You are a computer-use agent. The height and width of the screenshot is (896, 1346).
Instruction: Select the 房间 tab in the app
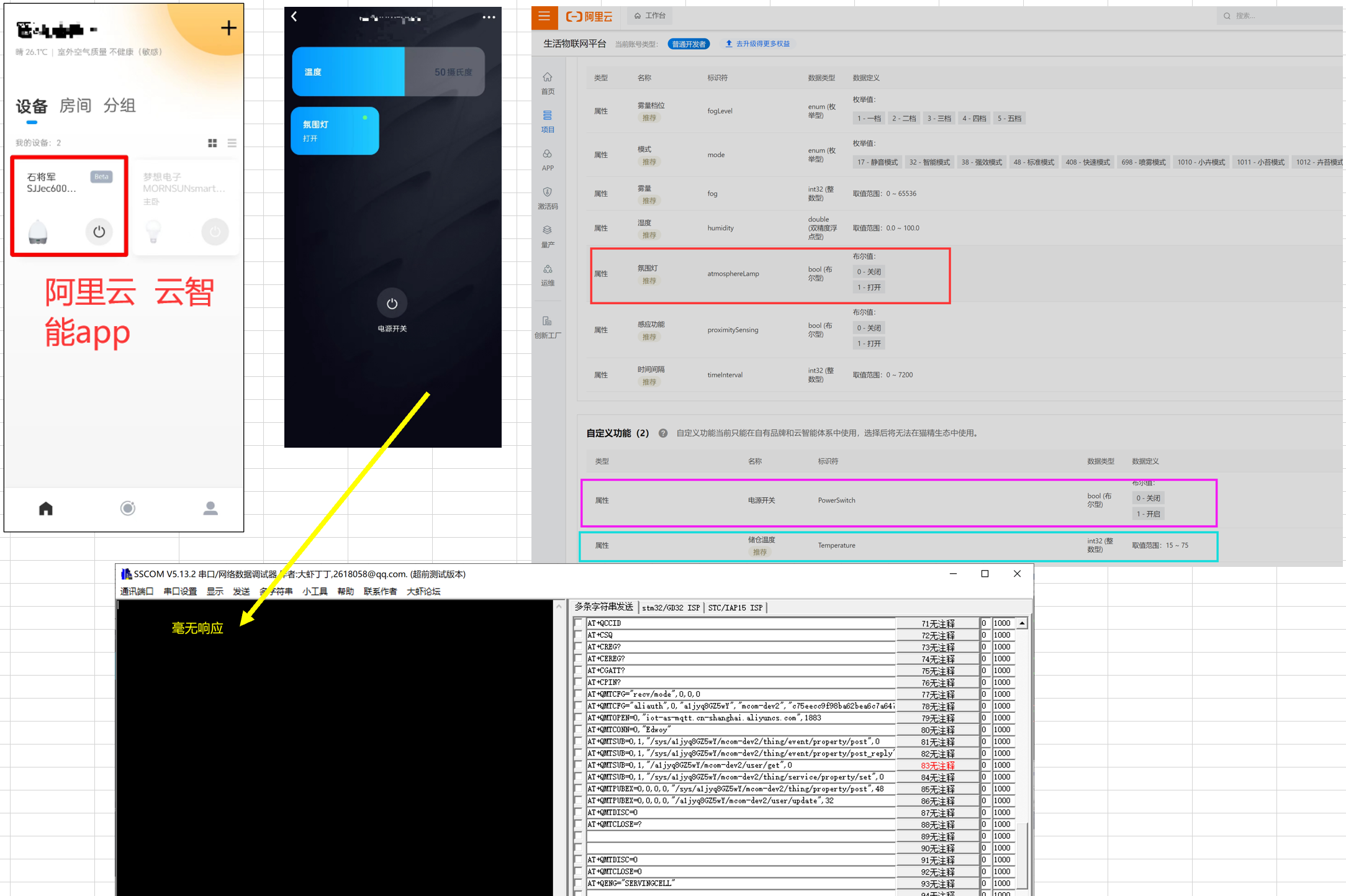click(x=75, y=106)
